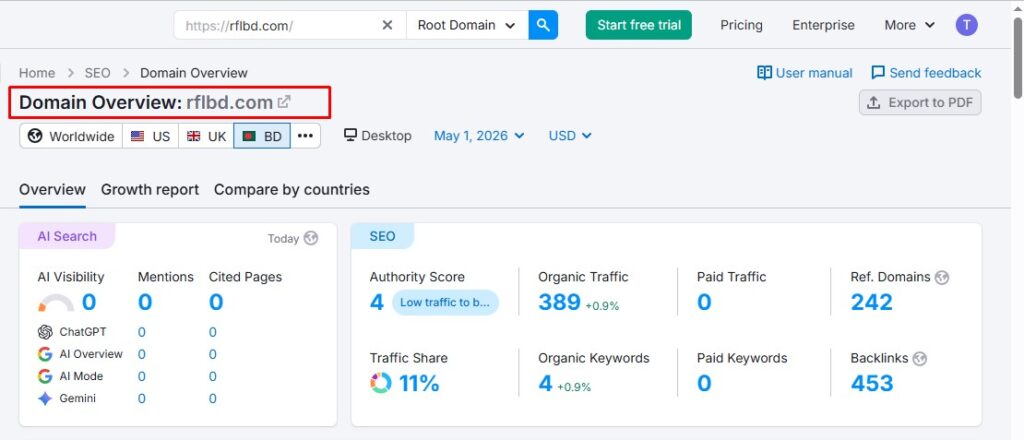Click the Start free trial button
1024x440 pixels.
pos(639,25)
